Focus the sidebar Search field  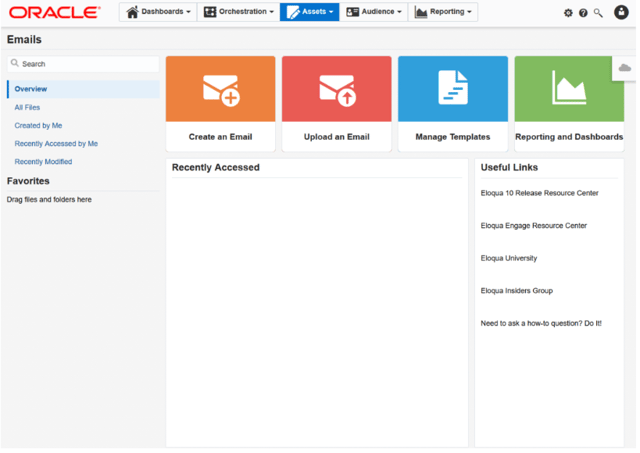click(x=83, y=64)
